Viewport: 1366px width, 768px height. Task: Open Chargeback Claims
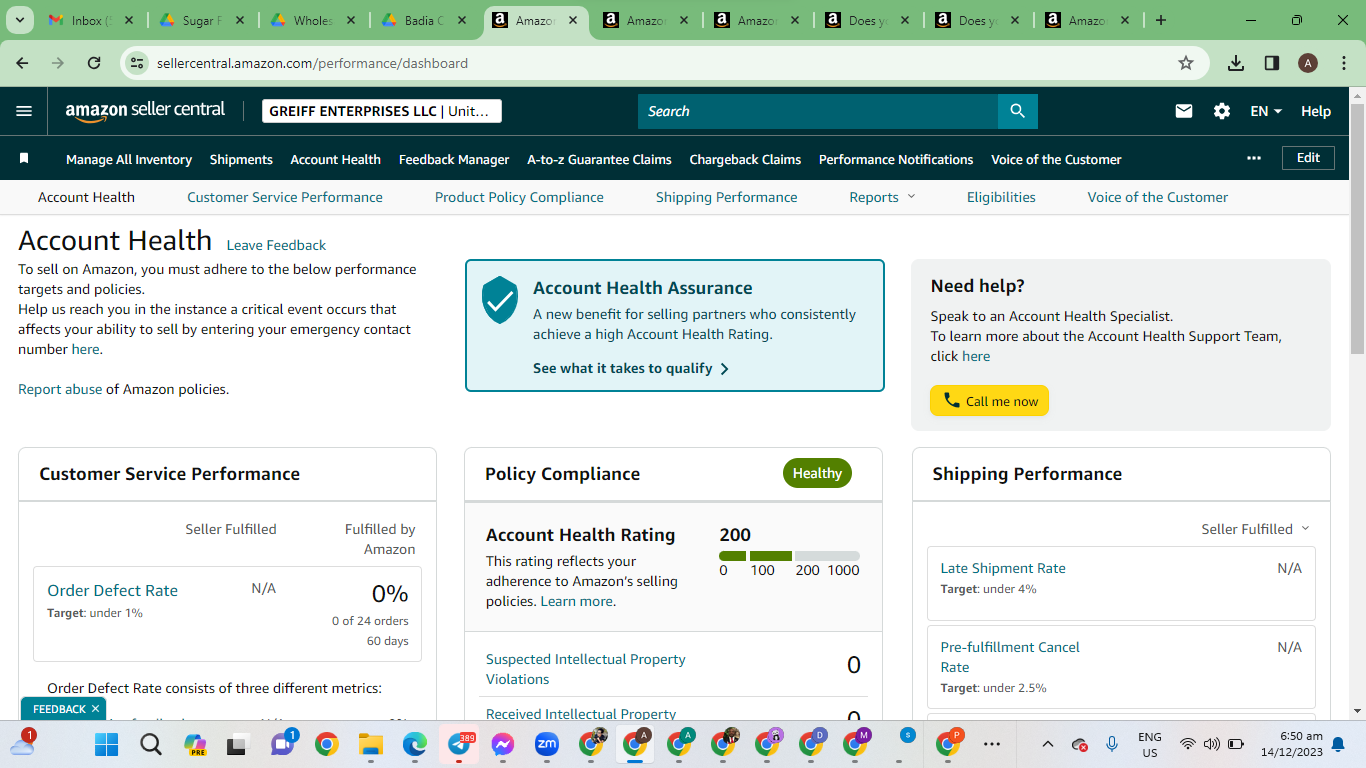click(x=745, y=159)
